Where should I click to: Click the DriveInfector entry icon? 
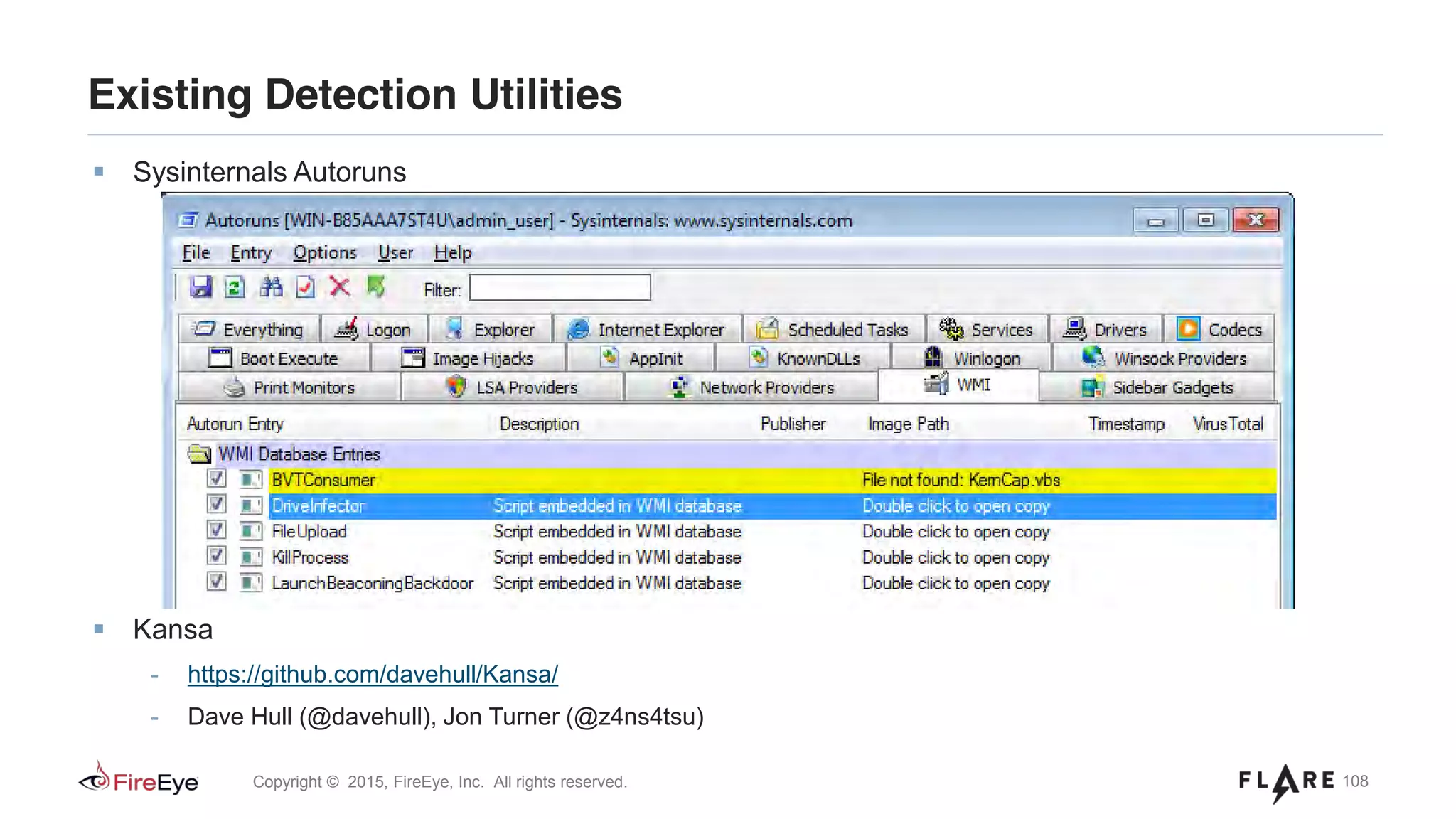(x=250, y=505)
